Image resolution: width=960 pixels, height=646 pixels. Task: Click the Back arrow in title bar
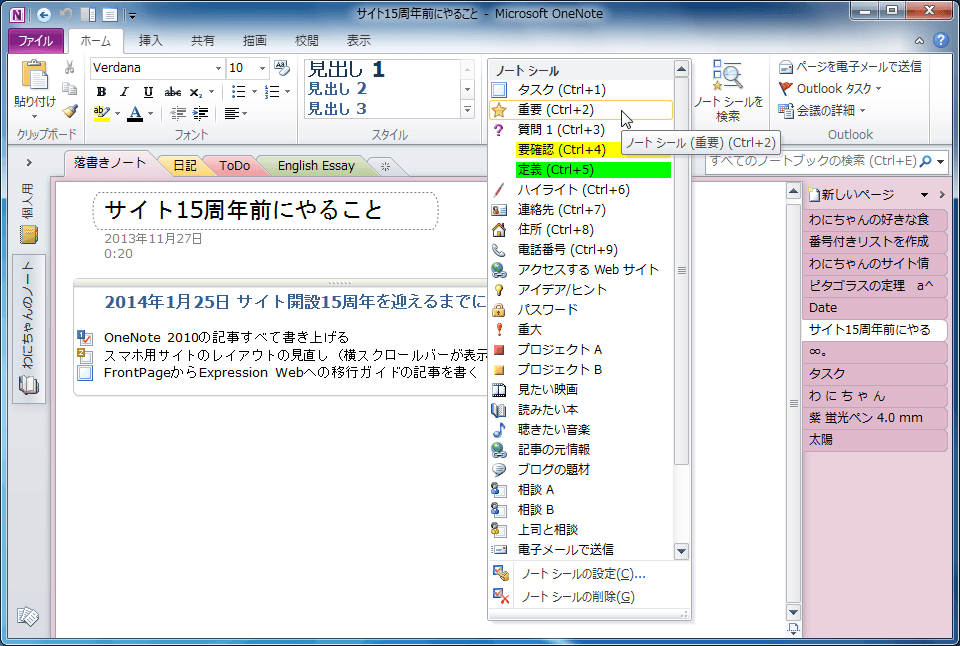tap(44, 14)
